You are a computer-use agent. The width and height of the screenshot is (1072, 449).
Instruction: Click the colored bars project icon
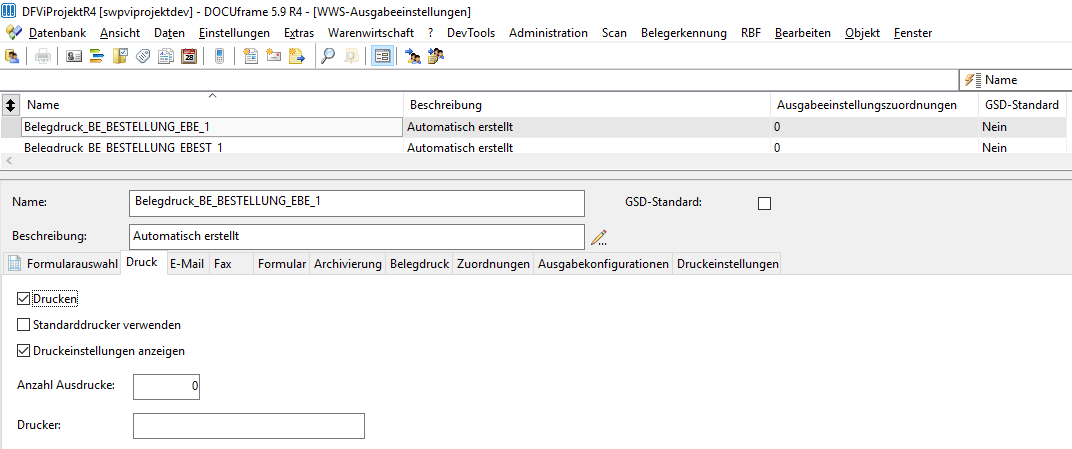click(x=96, y=56)
